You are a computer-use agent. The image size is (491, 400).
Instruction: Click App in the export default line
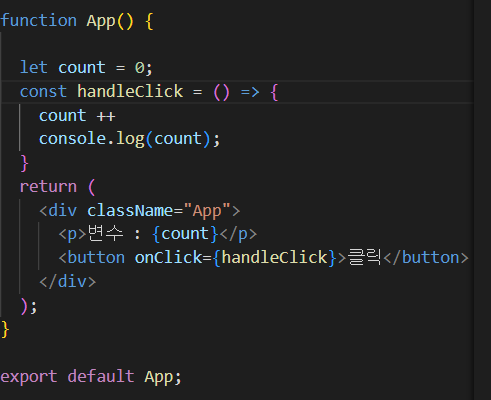click(x=158, y=377)
